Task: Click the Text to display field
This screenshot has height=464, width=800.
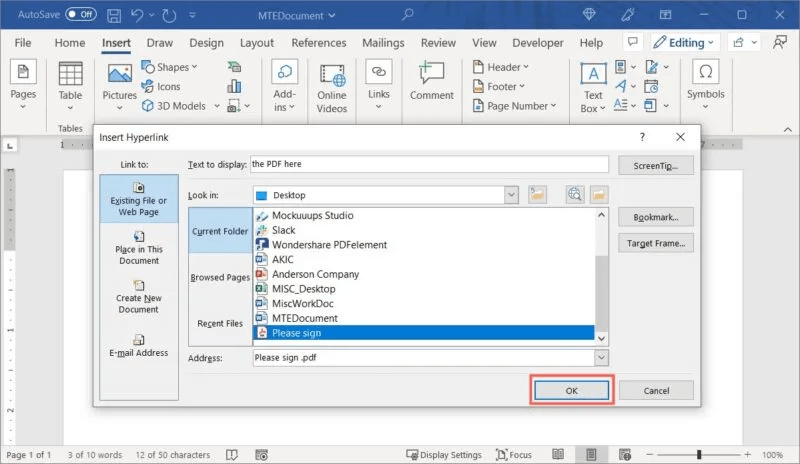Action: coord(429,164)
